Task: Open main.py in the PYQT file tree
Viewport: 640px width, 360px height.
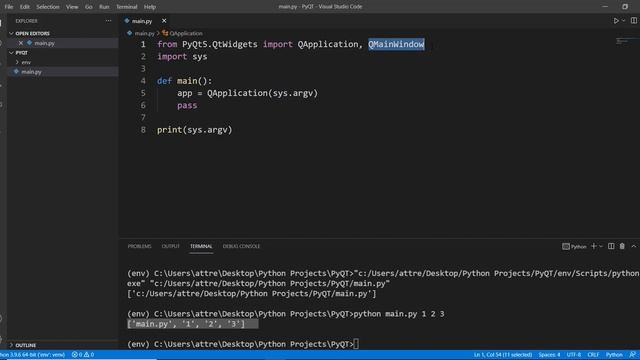Action: point(31,72)
